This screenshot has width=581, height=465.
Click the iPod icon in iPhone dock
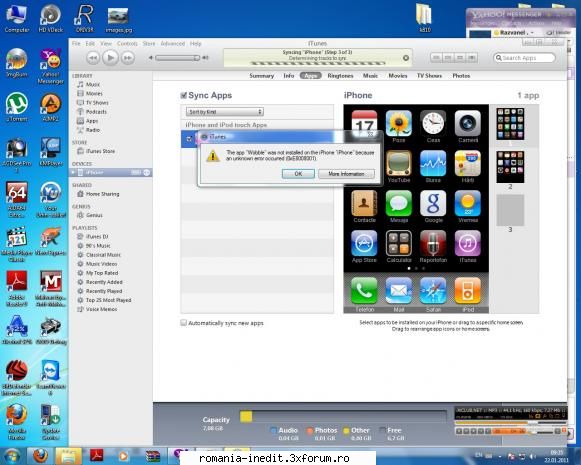468,291
